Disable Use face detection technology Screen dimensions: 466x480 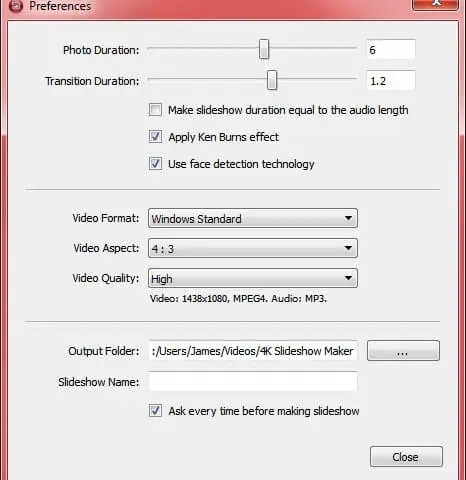pos(155,164)
